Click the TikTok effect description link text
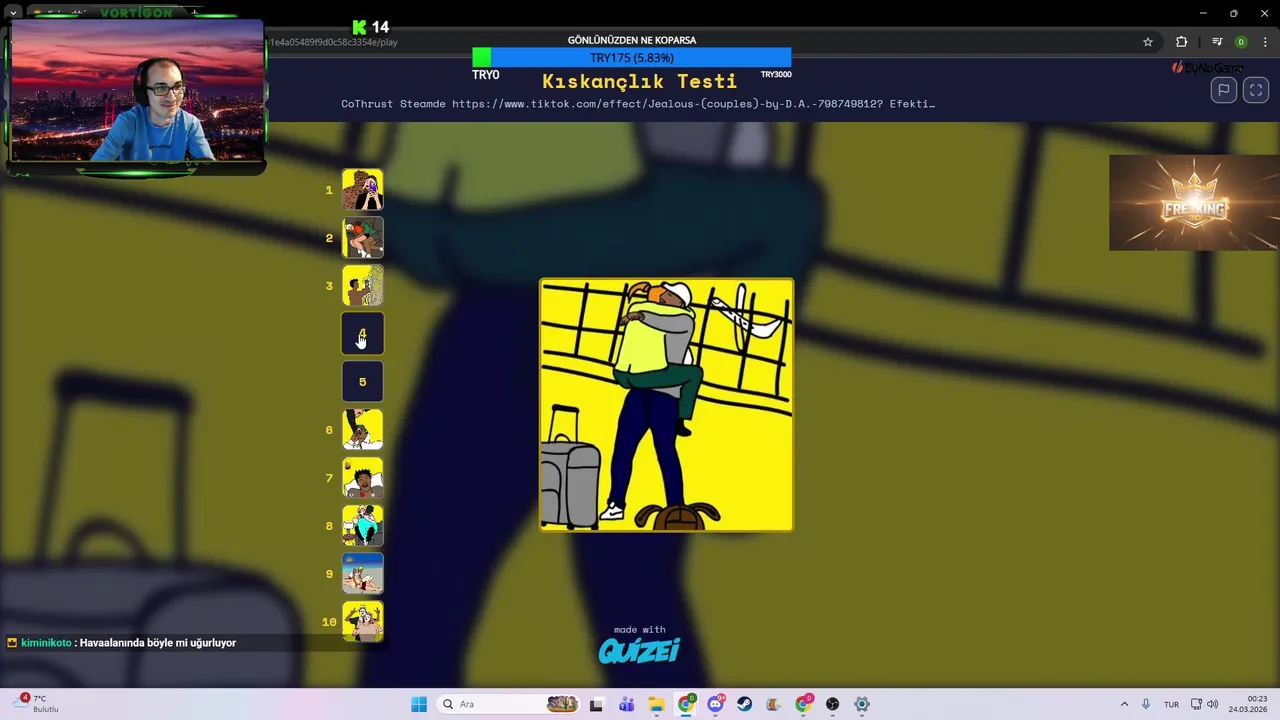The width and height of the screenshot is (1280, 720). pyautogui.click(x=638, y=104)
